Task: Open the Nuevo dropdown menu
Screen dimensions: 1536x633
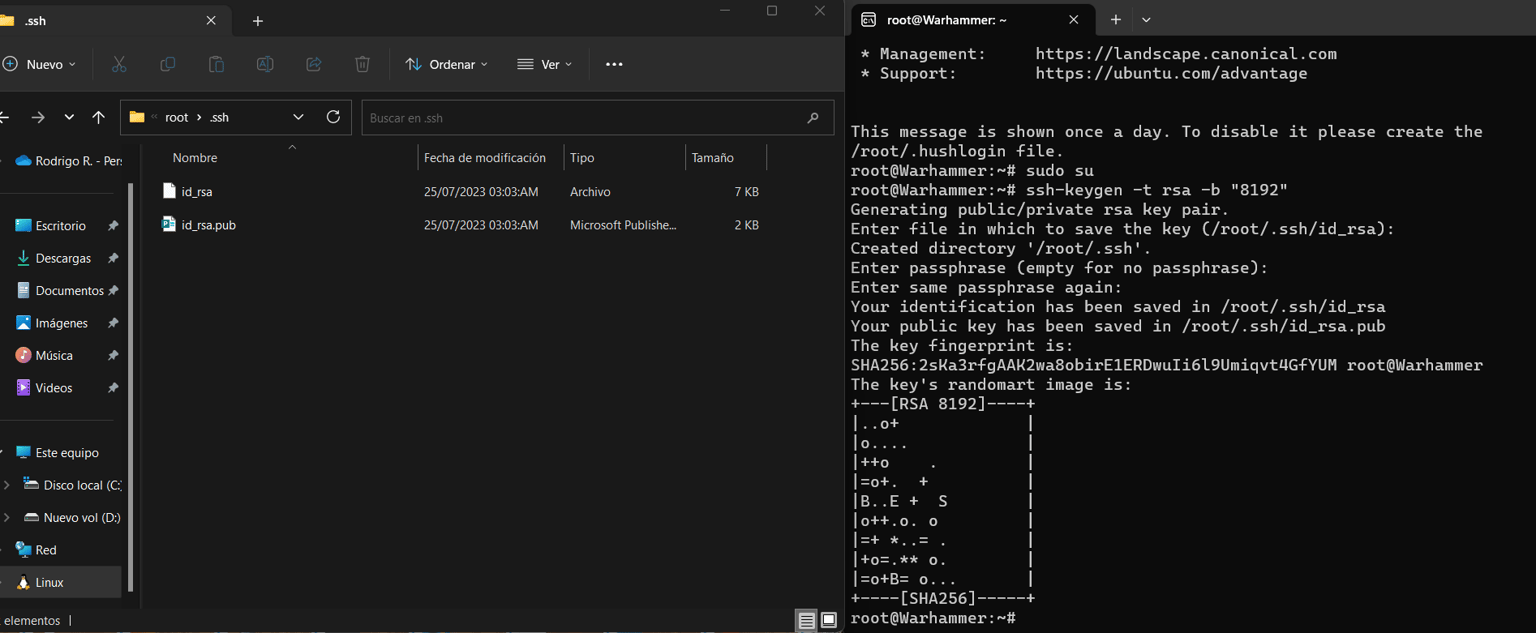Action: click(x=40, y=64)
